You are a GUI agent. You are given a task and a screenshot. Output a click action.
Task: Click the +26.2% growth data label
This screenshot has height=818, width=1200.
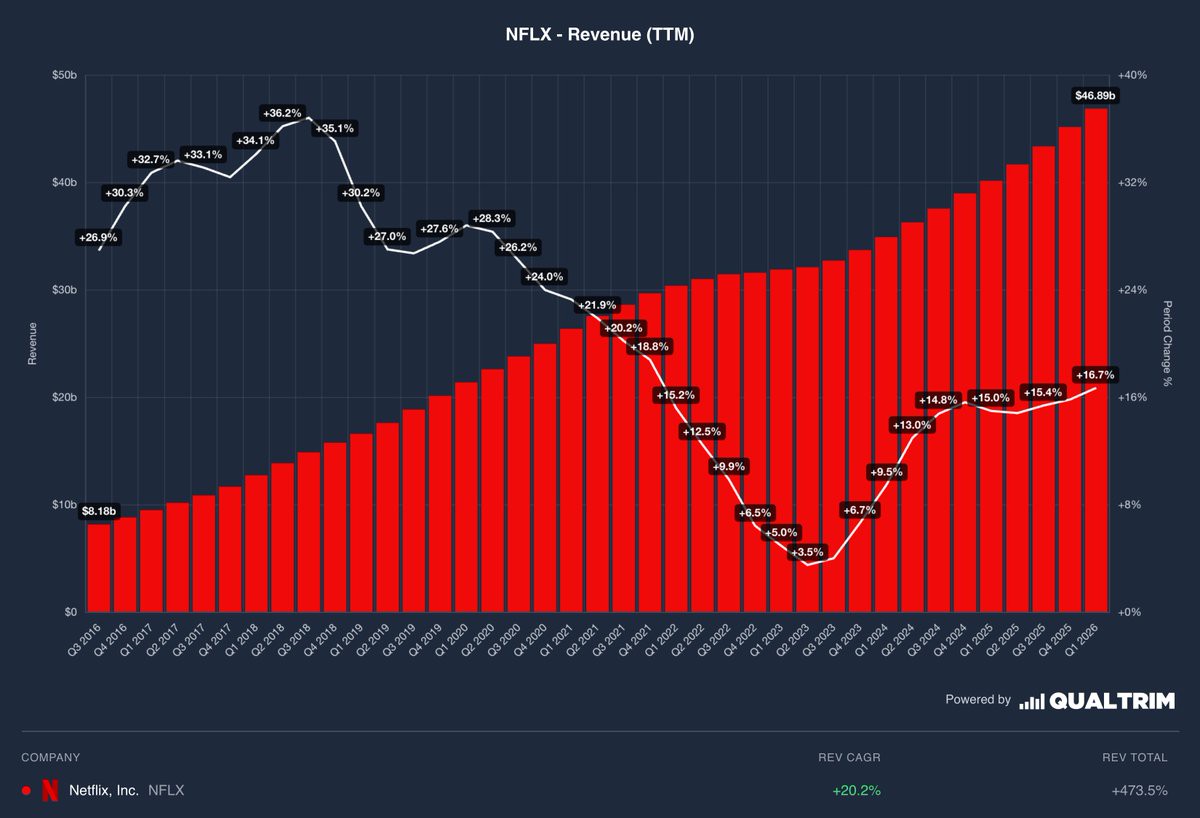[518, 247]
